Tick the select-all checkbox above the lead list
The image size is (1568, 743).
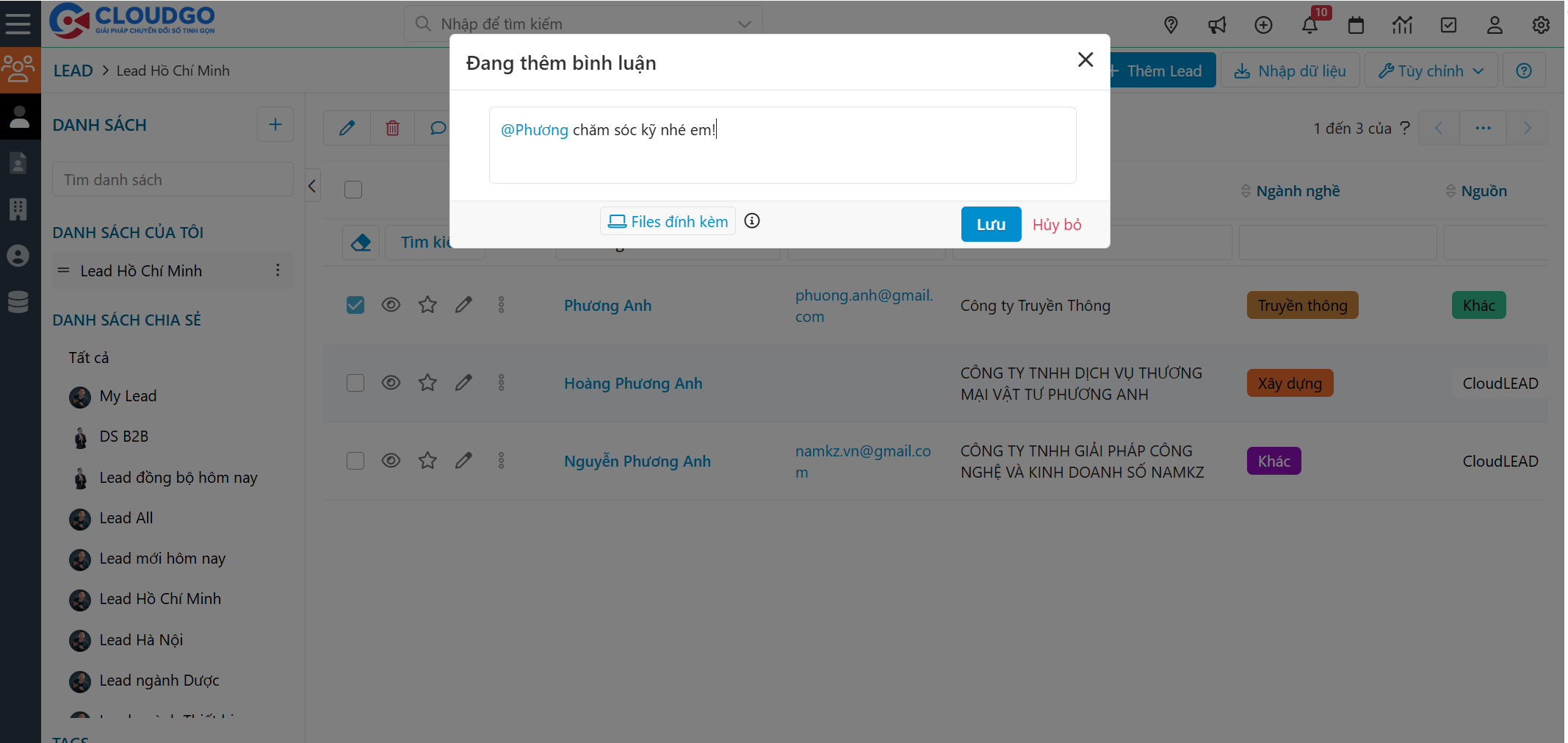[x=353, y=189]
